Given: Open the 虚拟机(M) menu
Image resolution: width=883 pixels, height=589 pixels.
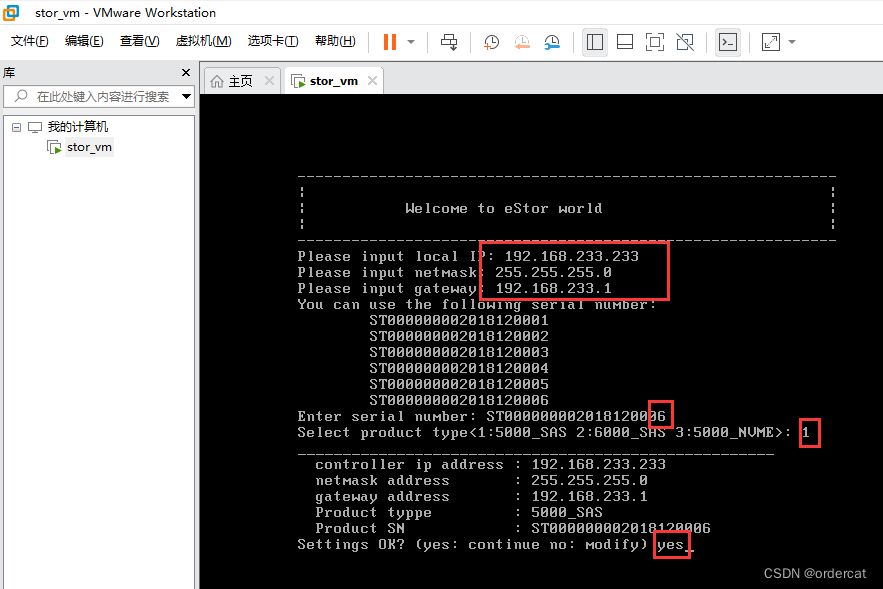Looking at the screenshot, I should (203, 41).
